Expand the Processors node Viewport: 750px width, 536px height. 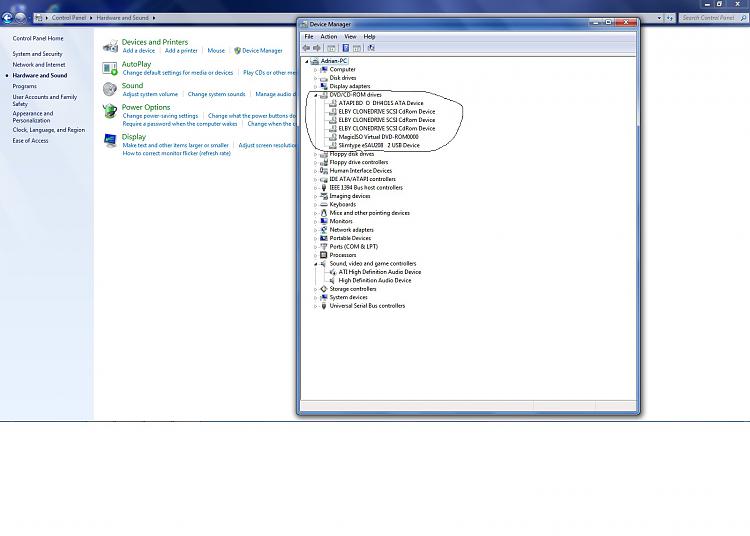(x=316, y=255)
